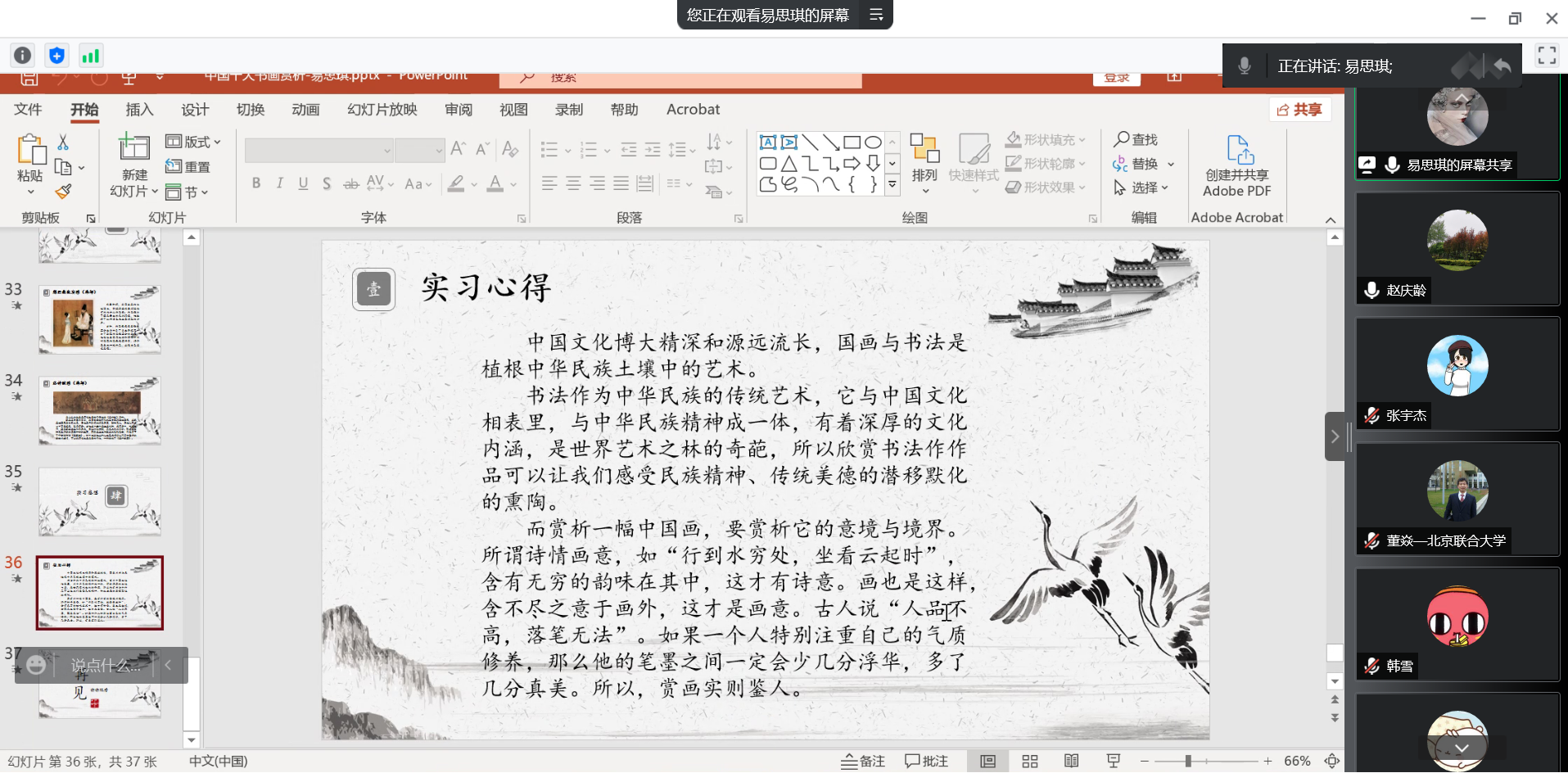Switch to Slide Sorter view
This screenshot has height=773, width=1568.
1030,762
